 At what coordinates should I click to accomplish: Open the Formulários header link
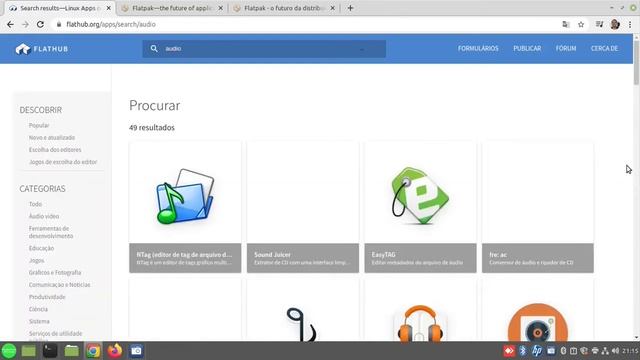pyautogui.click(x=478, y=49)
